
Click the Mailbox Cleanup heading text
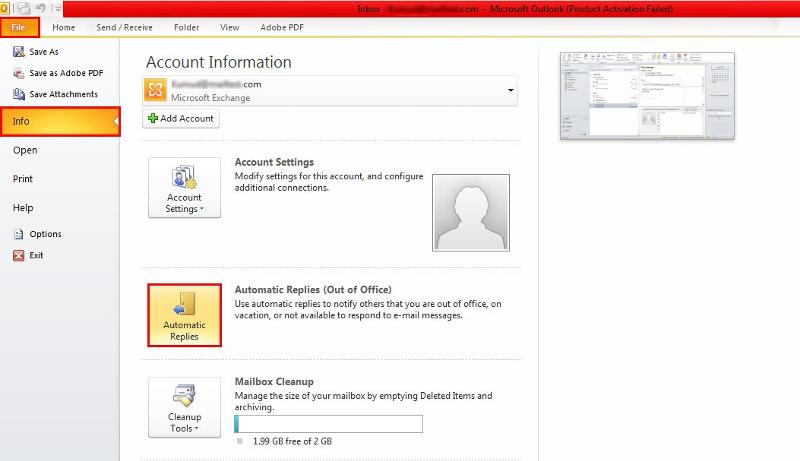point(274,381)
